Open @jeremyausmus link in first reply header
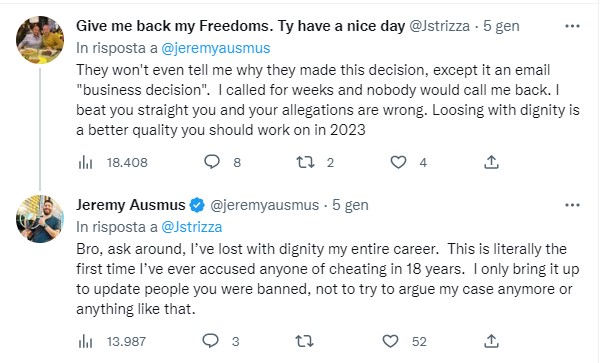The height and width of the screenshot is (363, 605). coord(215,48)
